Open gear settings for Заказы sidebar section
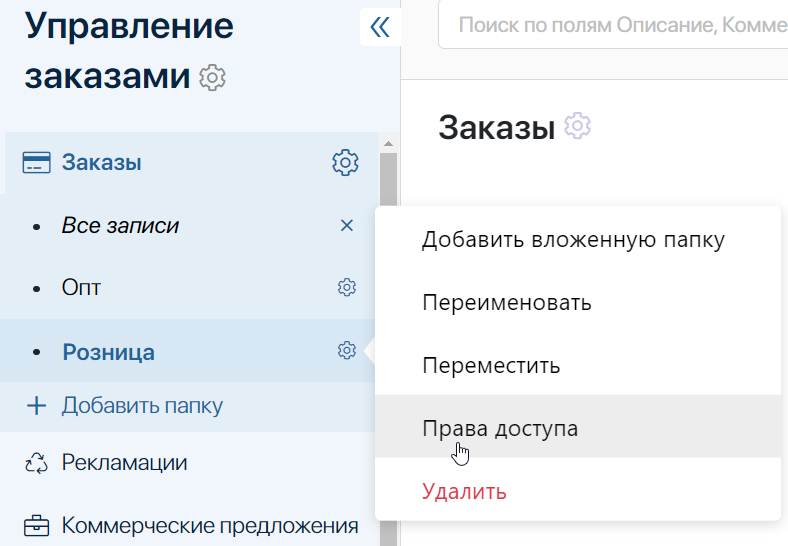The width and height of the screenshot is (788, 546). (345, 162)
